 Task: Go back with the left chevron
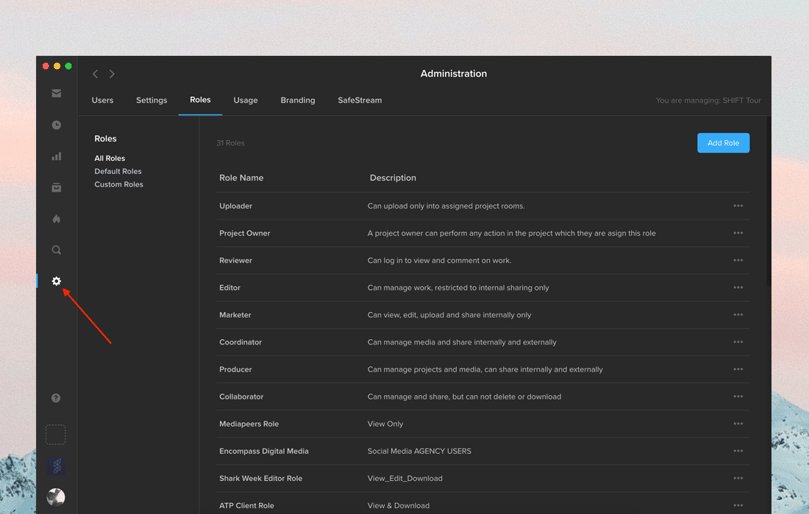point(95,74)
